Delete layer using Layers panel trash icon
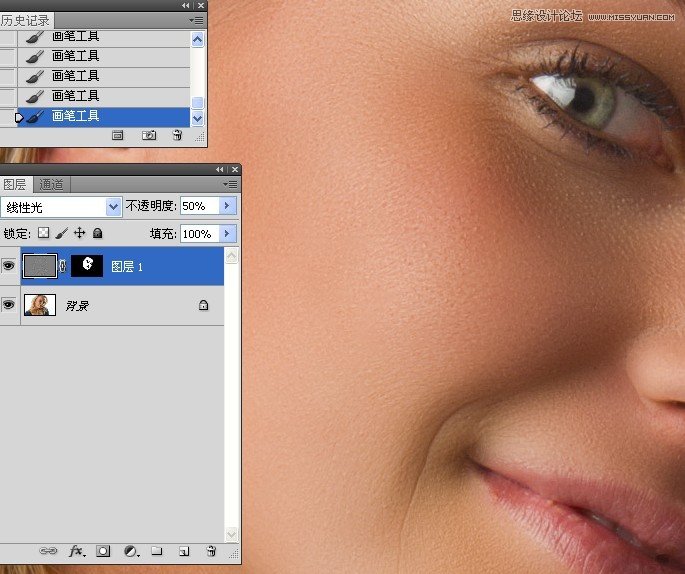 click(210, 551)
